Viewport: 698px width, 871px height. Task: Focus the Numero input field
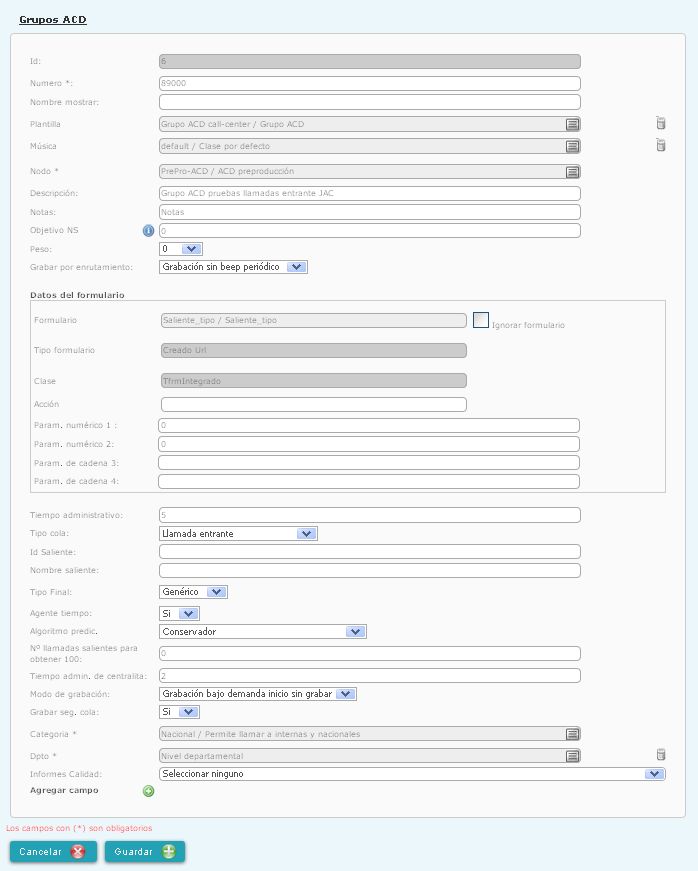pos(370,83)
